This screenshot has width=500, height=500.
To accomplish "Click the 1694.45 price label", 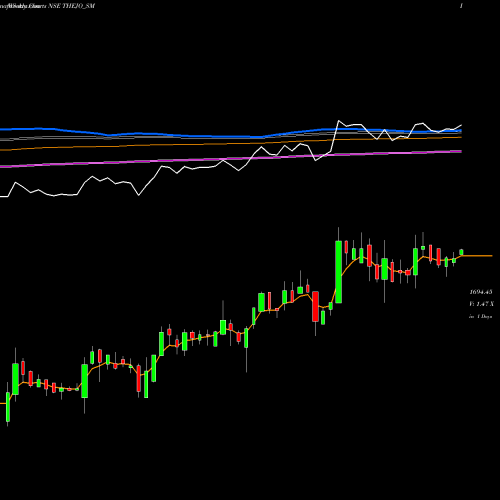I will 481,292.
